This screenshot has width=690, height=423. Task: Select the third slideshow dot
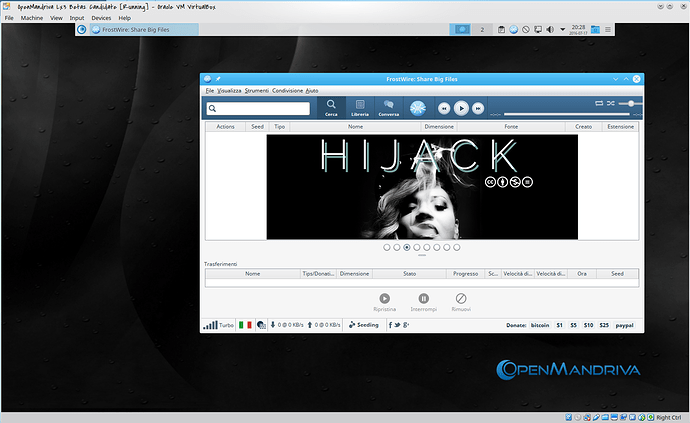click(x=407, y=247)
